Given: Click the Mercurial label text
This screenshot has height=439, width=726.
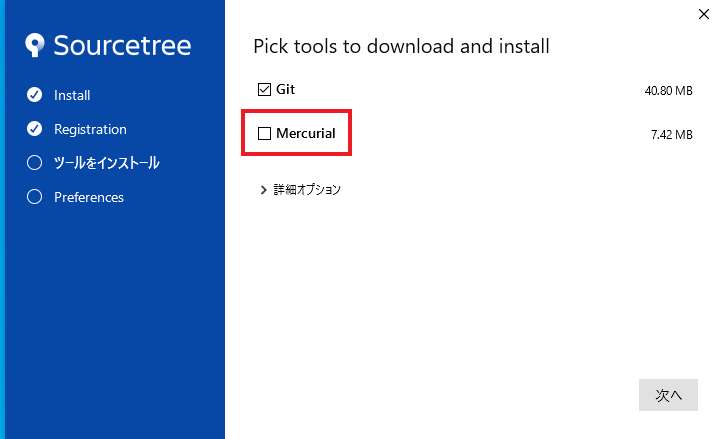Looking at the screenshot, I should [x=306, y=133].
